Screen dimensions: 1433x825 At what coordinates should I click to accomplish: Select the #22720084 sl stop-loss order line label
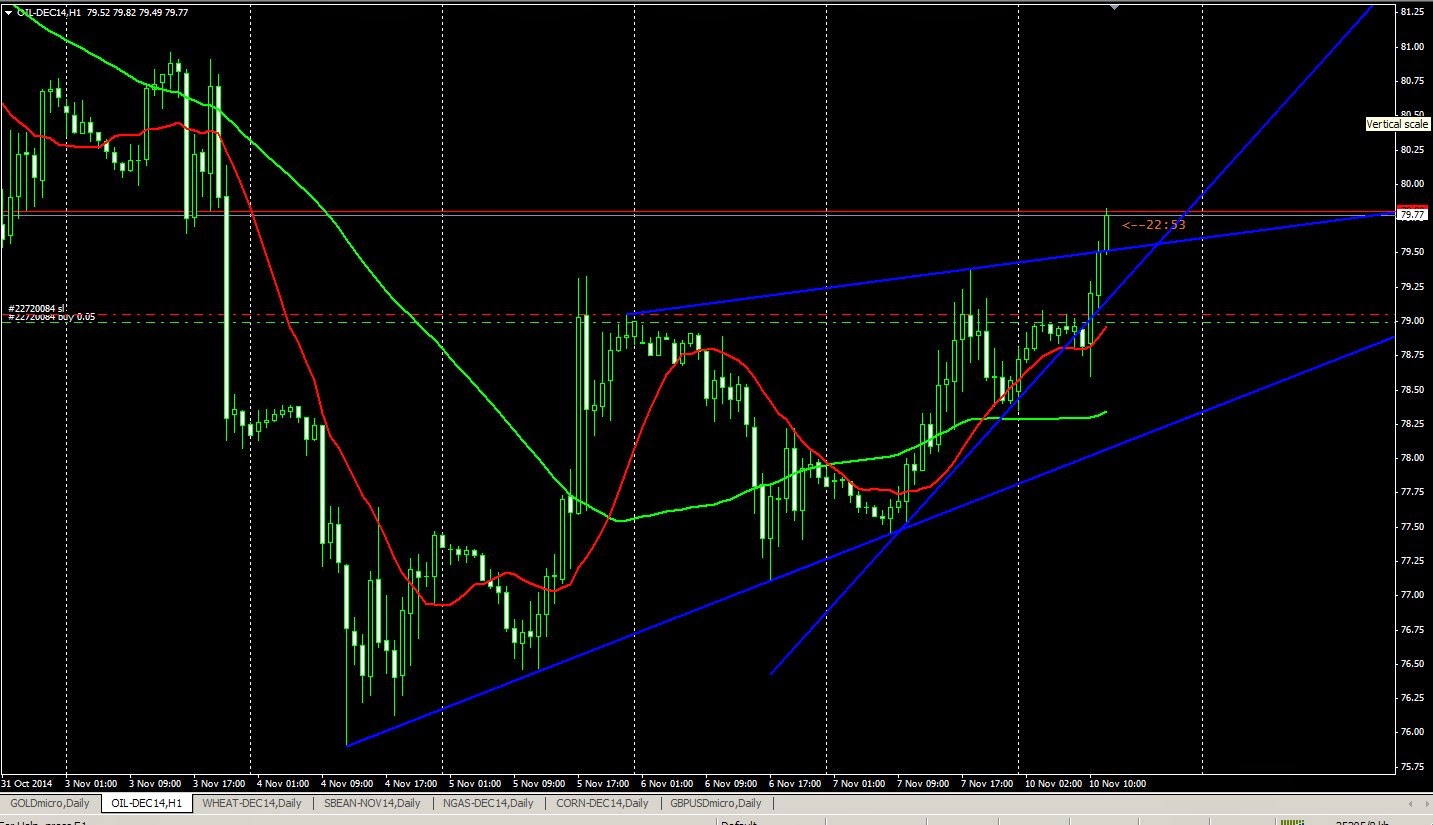(36, 308)
